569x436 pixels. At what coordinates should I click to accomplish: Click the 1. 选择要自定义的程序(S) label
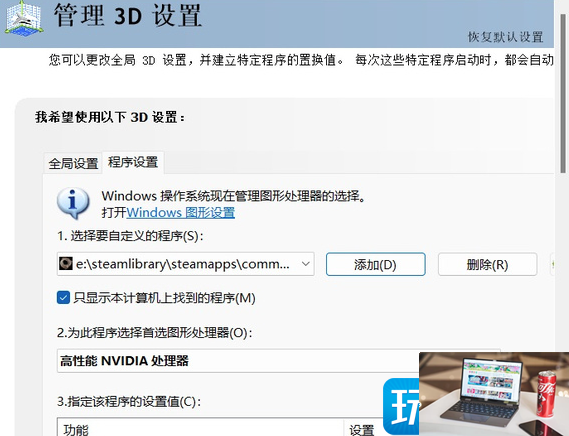[130, 236]
